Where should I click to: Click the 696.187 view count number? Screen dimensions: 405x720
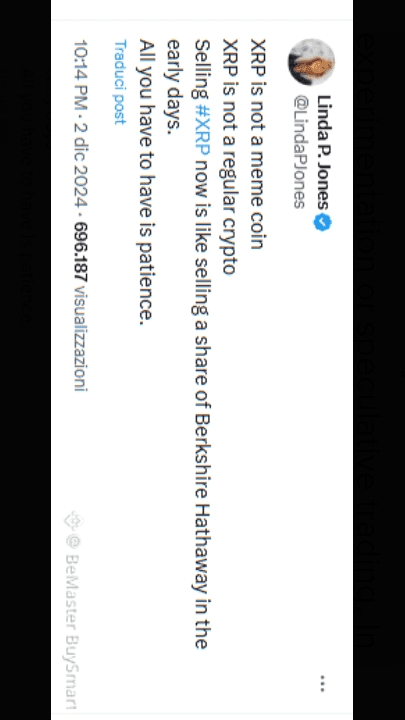coord(81,252)
